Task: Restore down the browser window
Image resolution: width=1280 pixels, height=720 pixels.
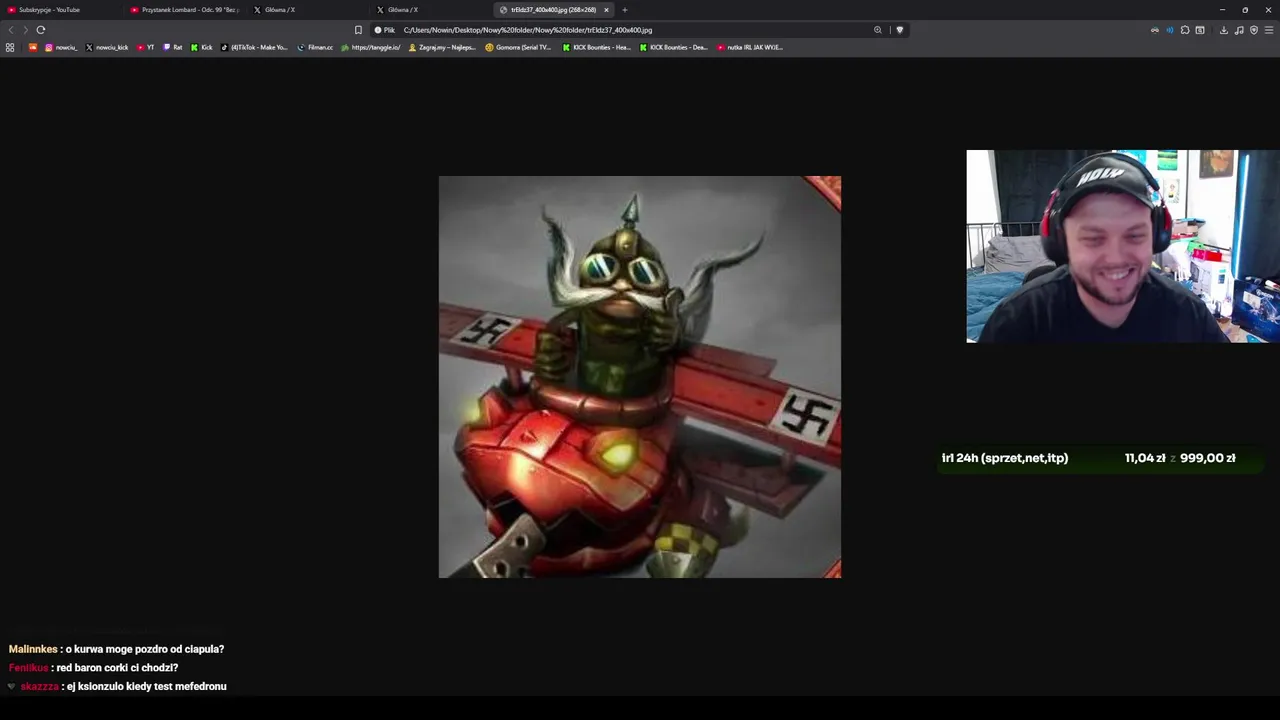Action: click(1245, 10)
